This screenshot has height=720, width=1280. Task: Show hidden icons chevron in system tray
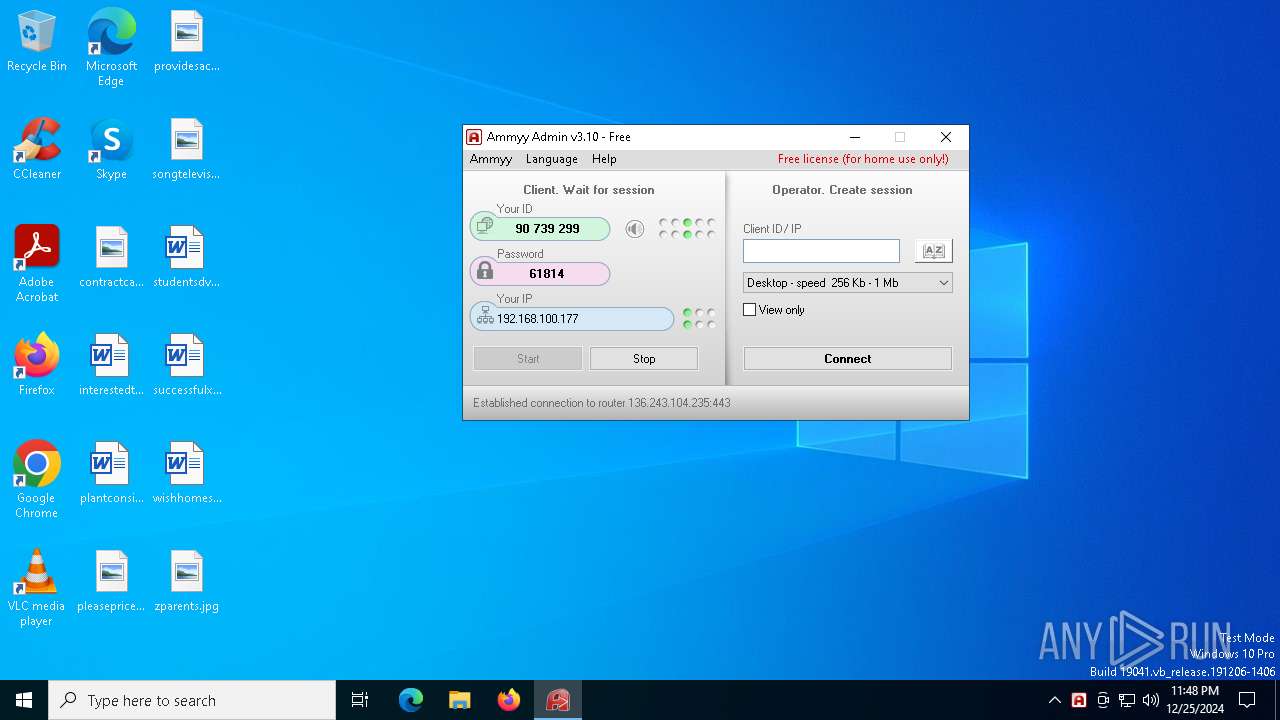click(x=1055, y=700)
